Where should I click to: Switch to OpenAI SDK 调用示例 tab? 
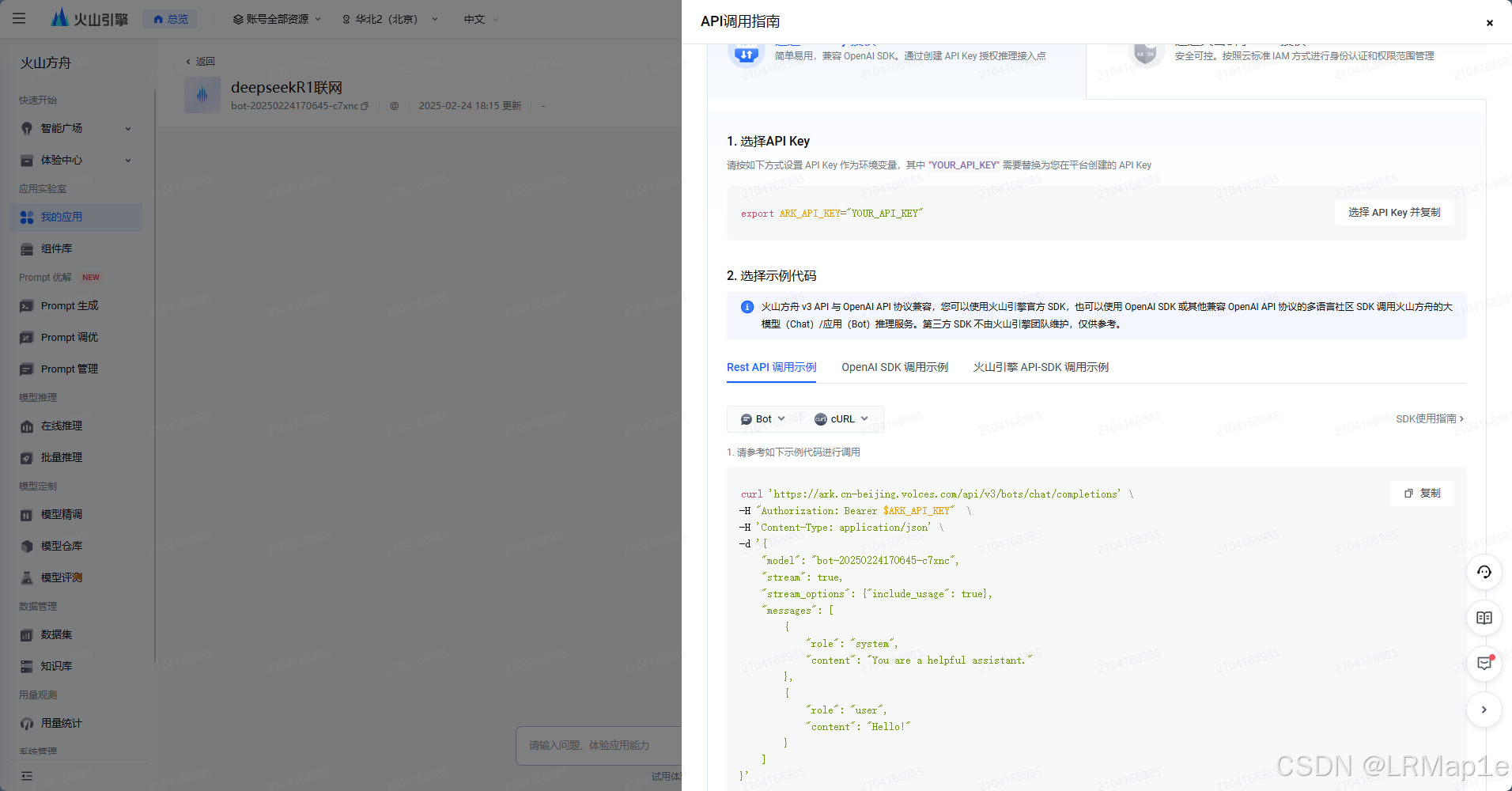894,367
